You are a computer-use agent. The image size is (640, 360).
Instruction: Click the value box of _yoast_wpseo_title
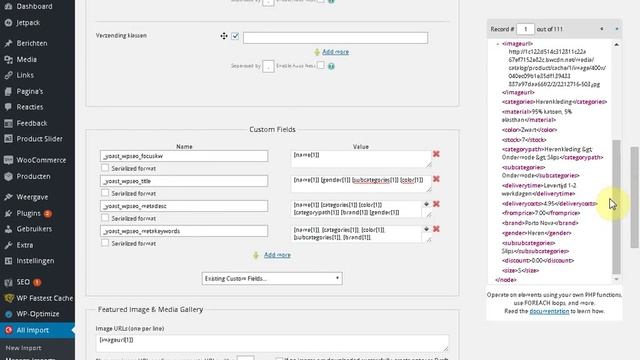(x=361, y=184)
